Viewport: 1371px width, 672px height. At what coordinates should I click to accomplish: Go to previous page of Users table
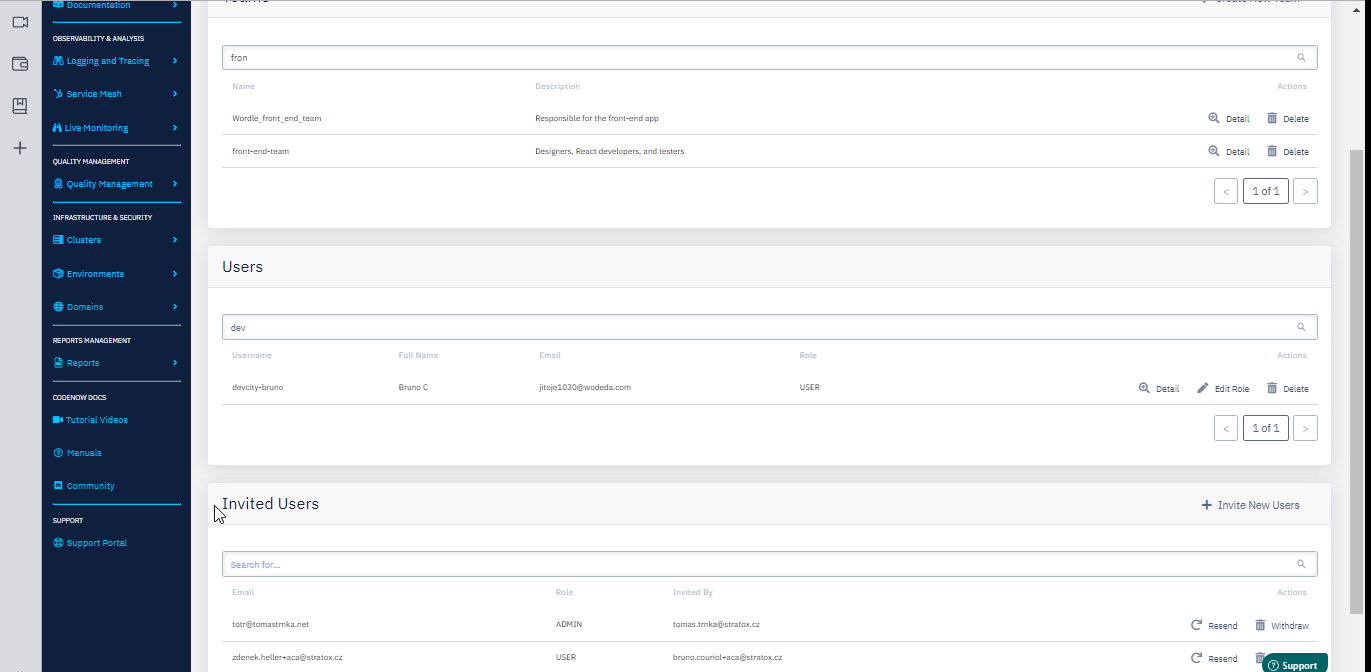click(1226, 428)
